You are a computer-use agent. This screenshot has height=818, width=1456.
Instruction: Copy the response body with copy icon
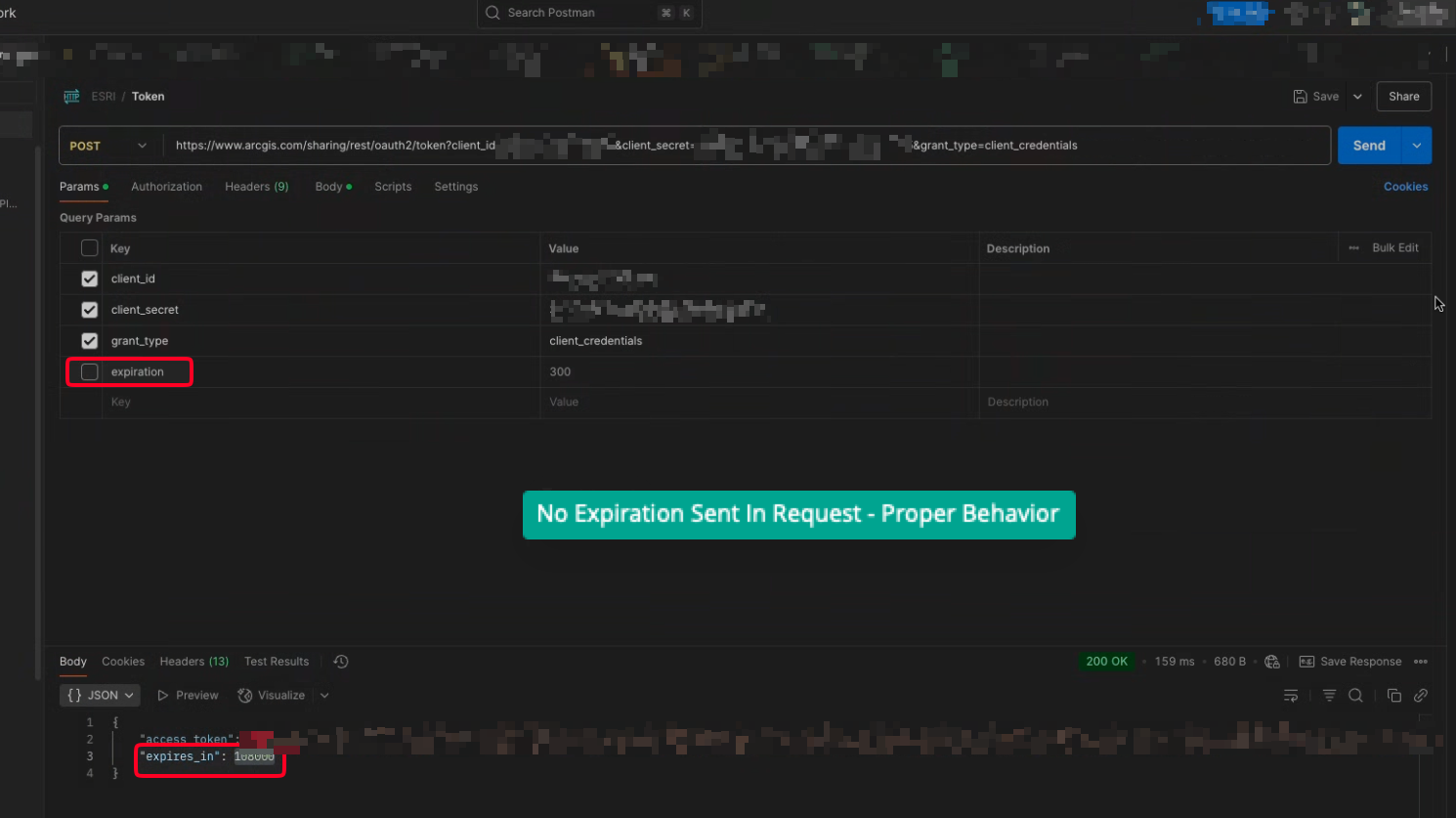1394,695
